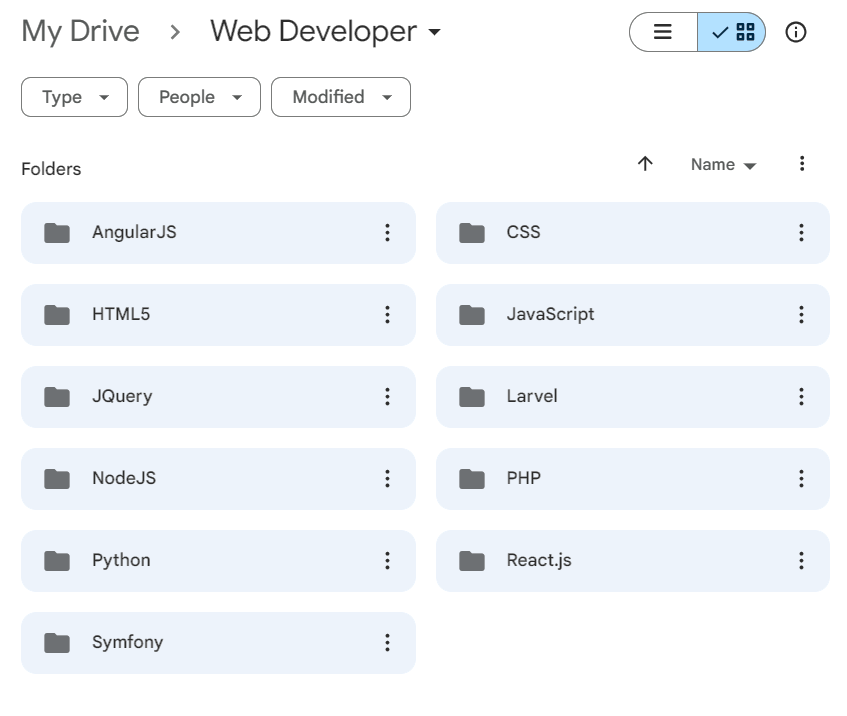Click the PHP folder icon
847x716 pixels.
[x=472, y=479]
